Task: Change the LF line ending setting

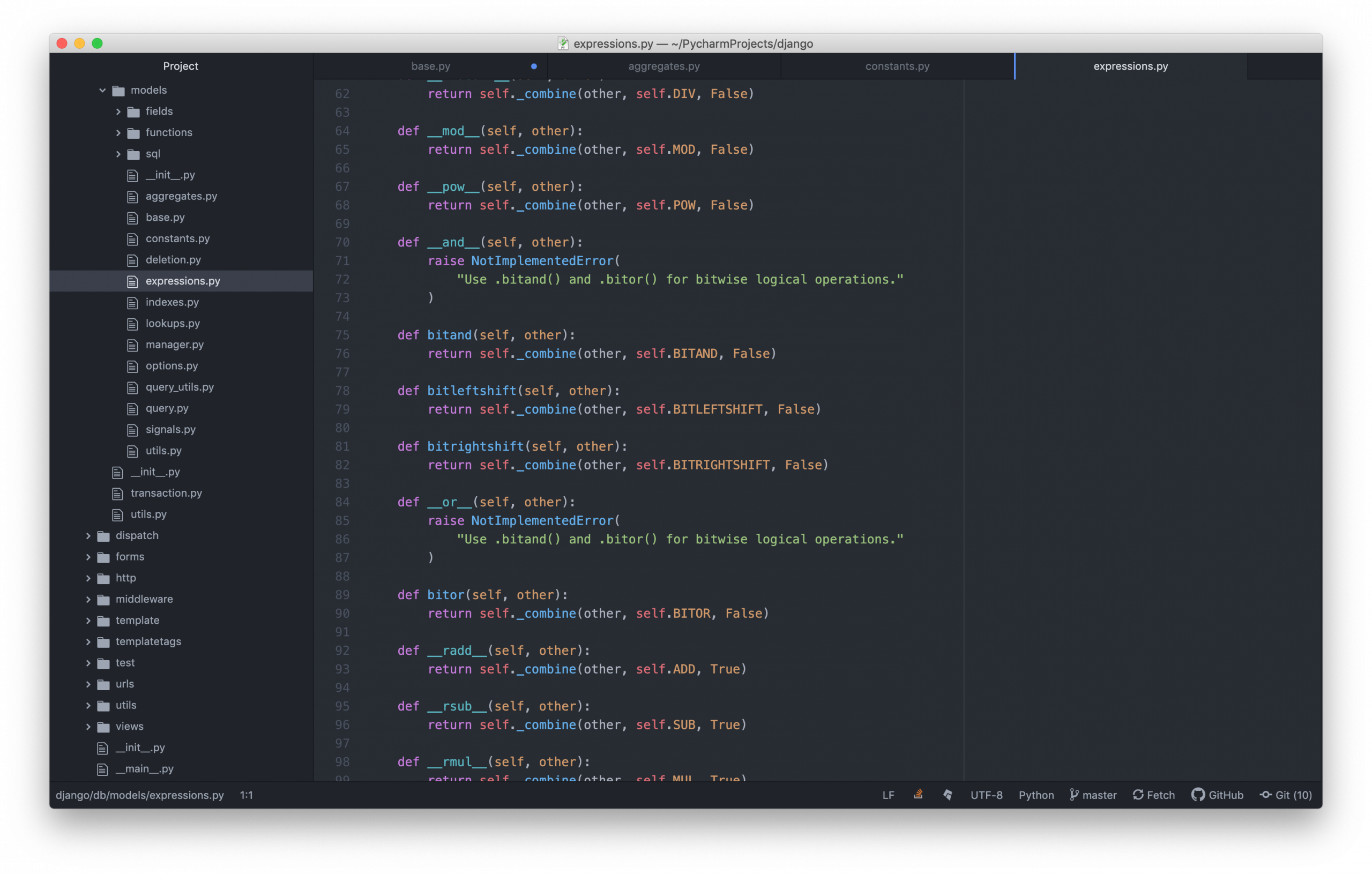Action: (x=888, y=795)
